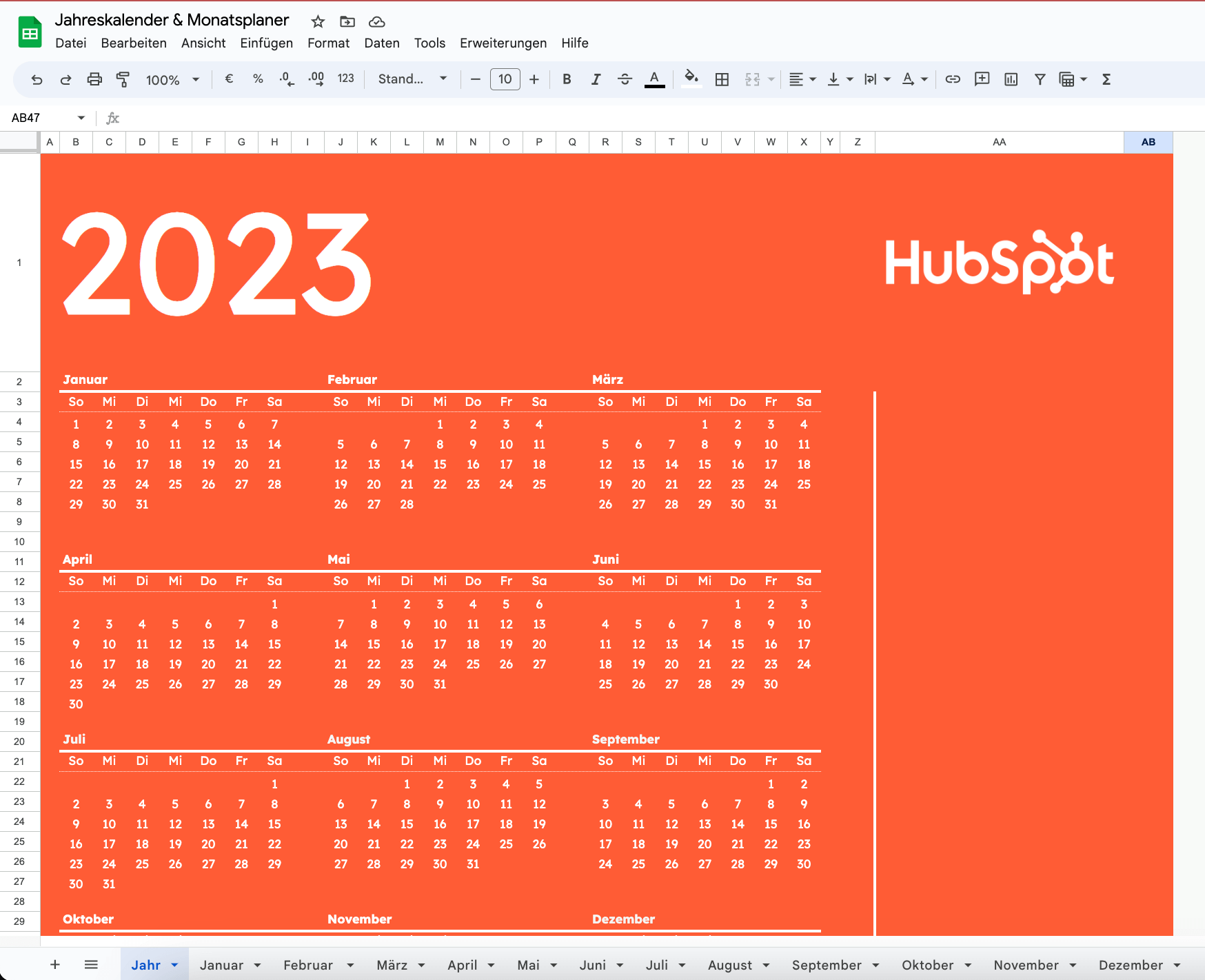
Task: Activate the paint format roller
Action: 123,79
